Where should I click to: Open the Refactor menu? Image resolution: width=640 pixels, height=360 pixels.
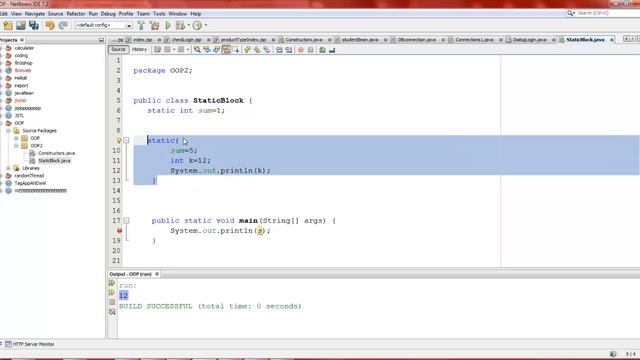(76, 14)
